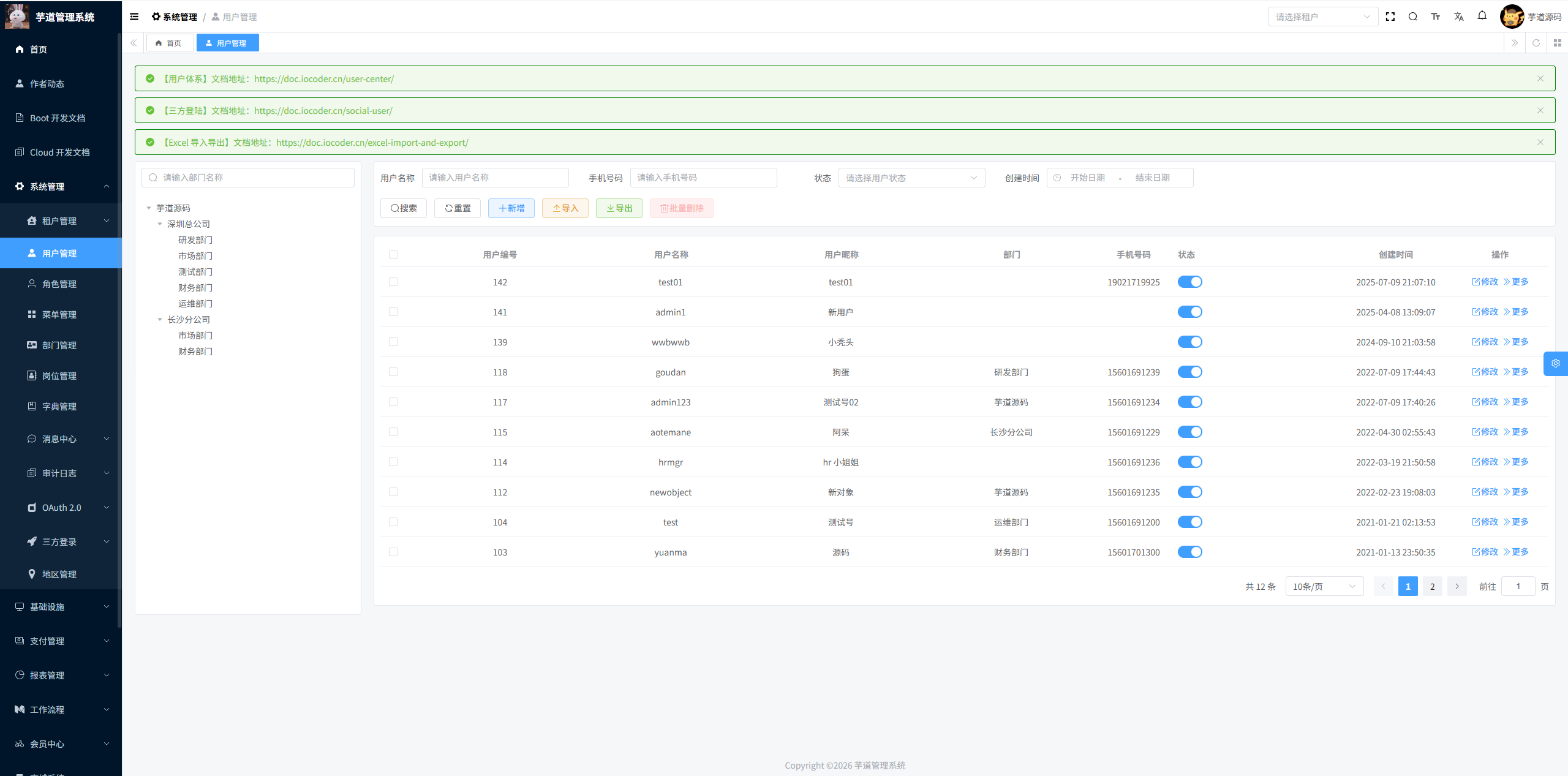Open the notification bell icon
The width and height of the screenshot is (1568, 776).
(1482, 16)
